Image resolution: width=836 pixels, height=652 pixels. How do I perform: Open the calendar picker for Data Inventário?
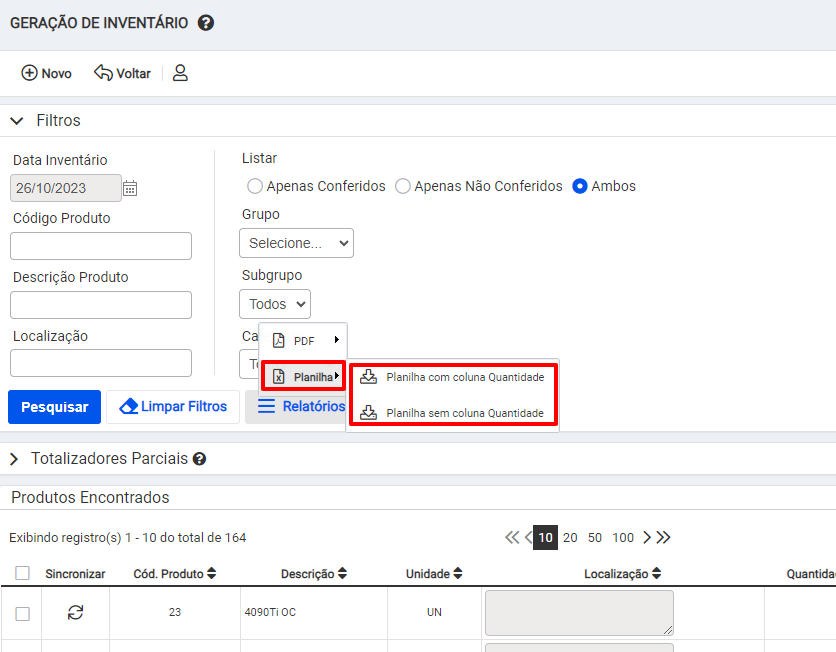[x=130, y=188]
